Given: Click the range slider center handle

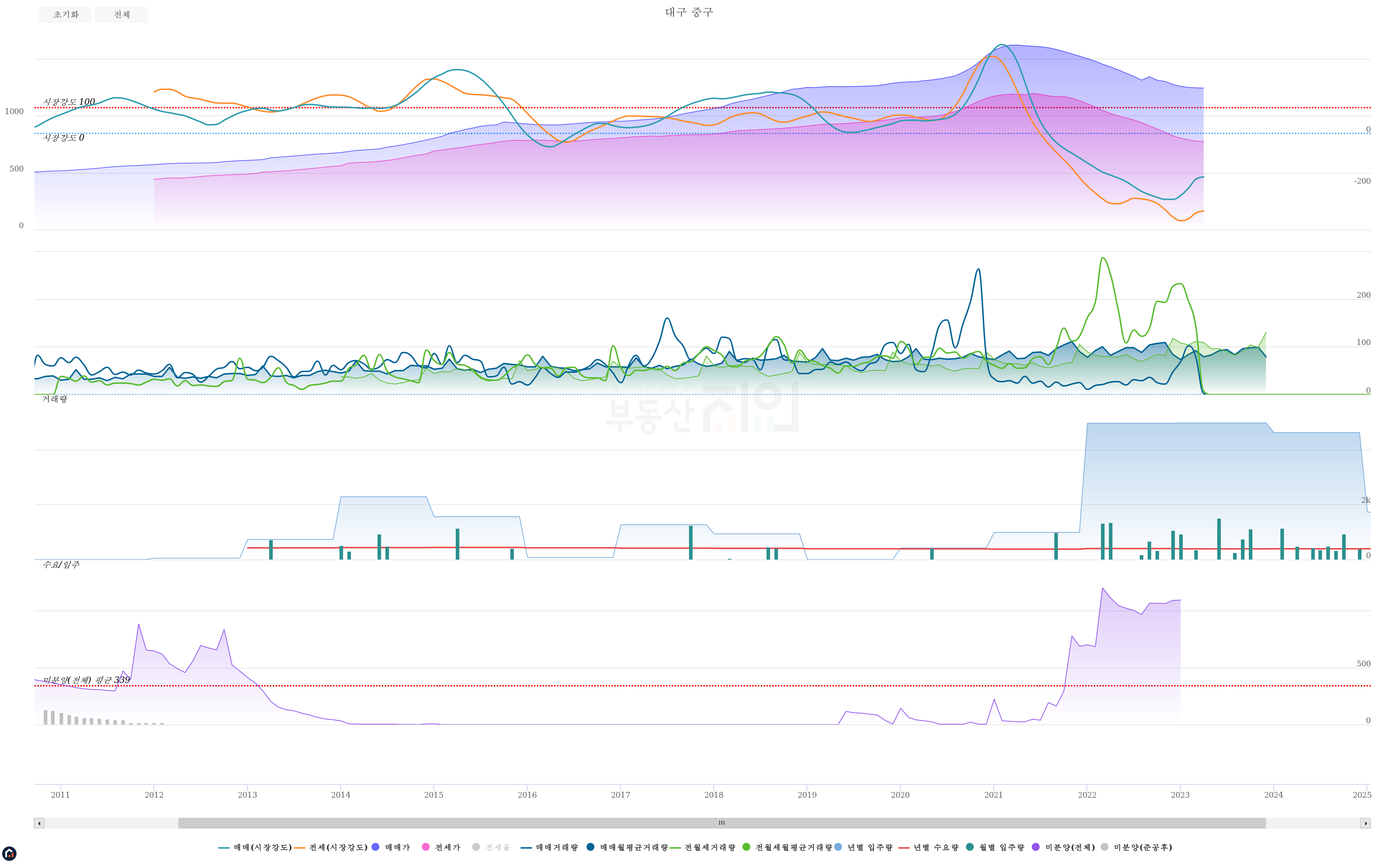Looking at the screenshot, I should click(x=722, y=824).
